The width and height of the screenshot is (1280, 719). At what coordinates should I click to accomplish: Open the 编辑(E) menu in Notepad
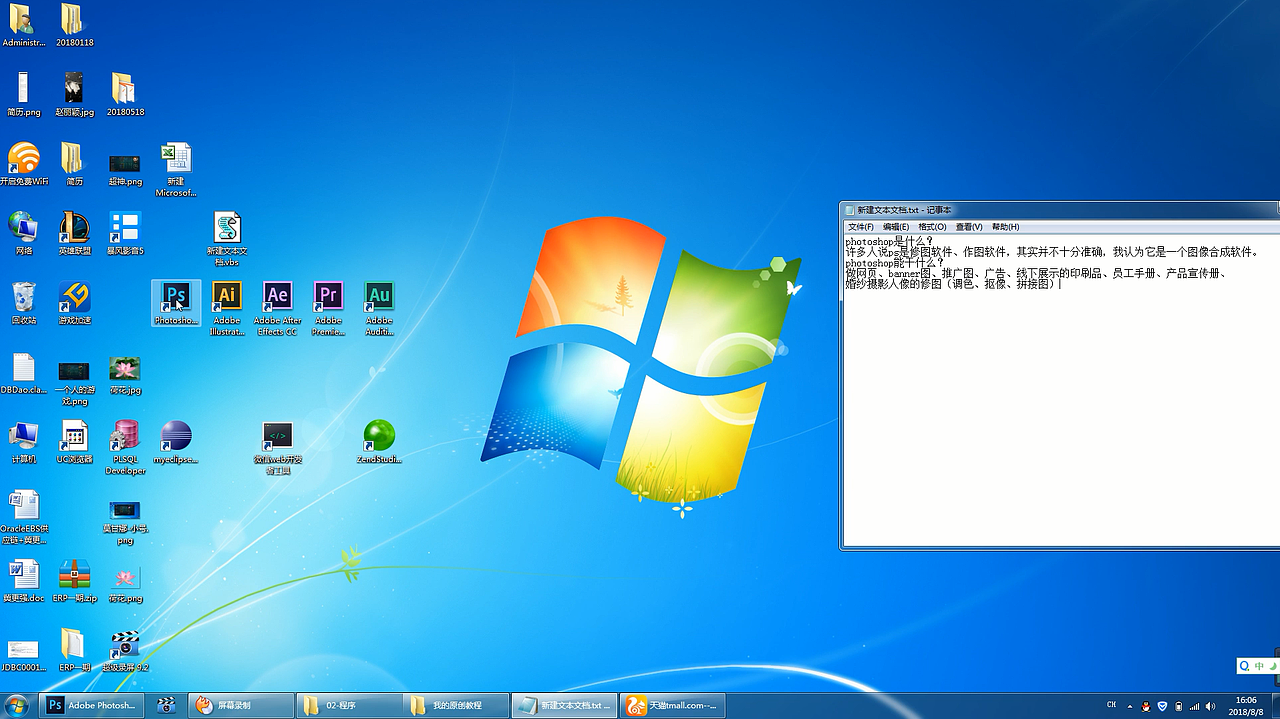pos(896,227)
